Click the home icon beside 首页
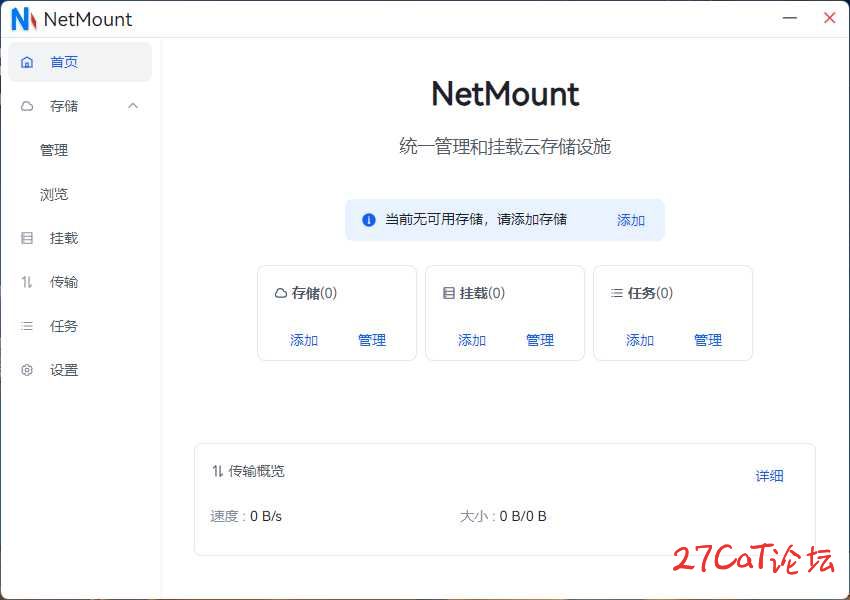Screen dimensions: 850x600 coord(27,62)
